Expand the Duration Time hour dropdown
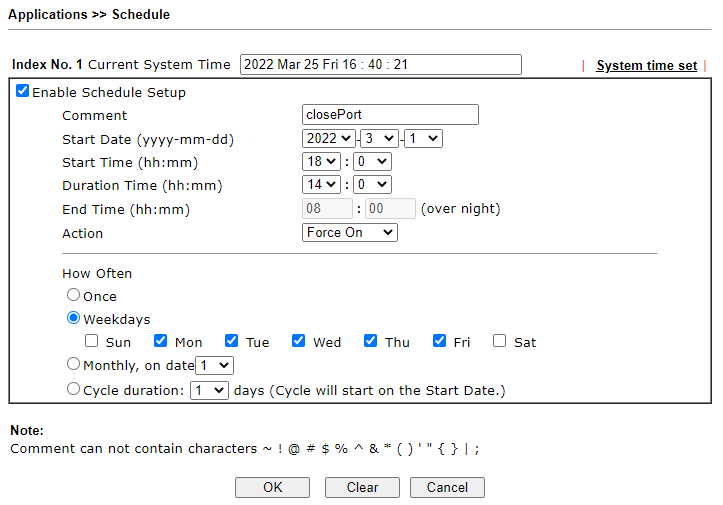This screenshot has width=723, height=505. [321, 184]
